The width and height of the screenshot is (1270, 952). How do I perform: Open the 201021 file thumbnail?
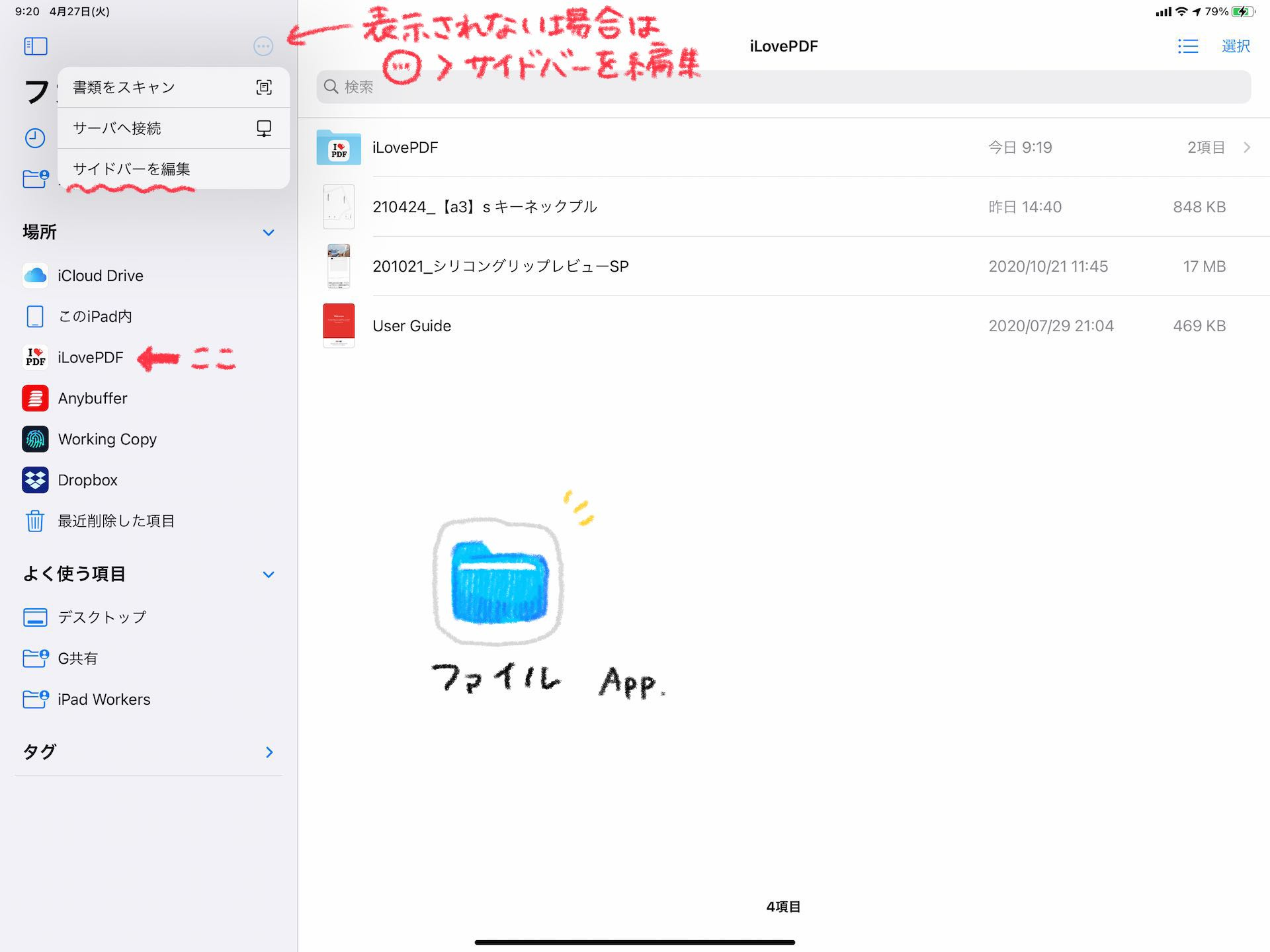pyautogui.click(x=339, y=266)
